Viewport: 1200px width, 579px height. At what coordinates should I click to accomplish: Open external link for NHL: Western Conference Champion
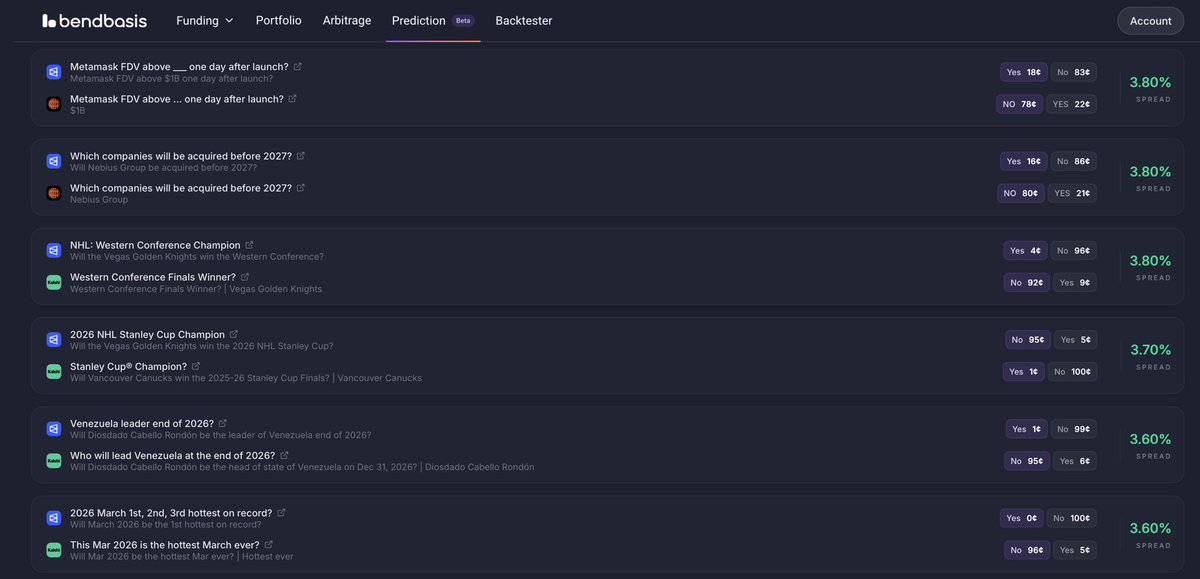250,245
